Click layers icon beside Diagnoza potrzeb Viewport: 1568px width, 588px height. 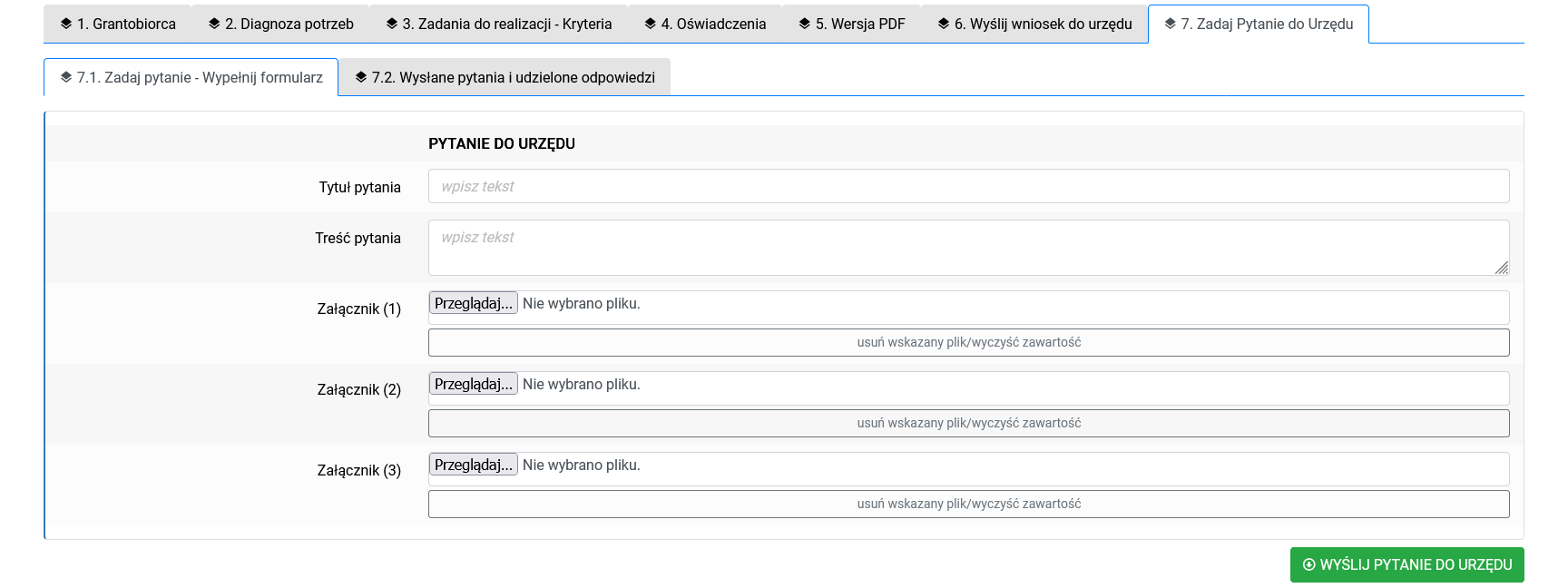pos(214,24)
